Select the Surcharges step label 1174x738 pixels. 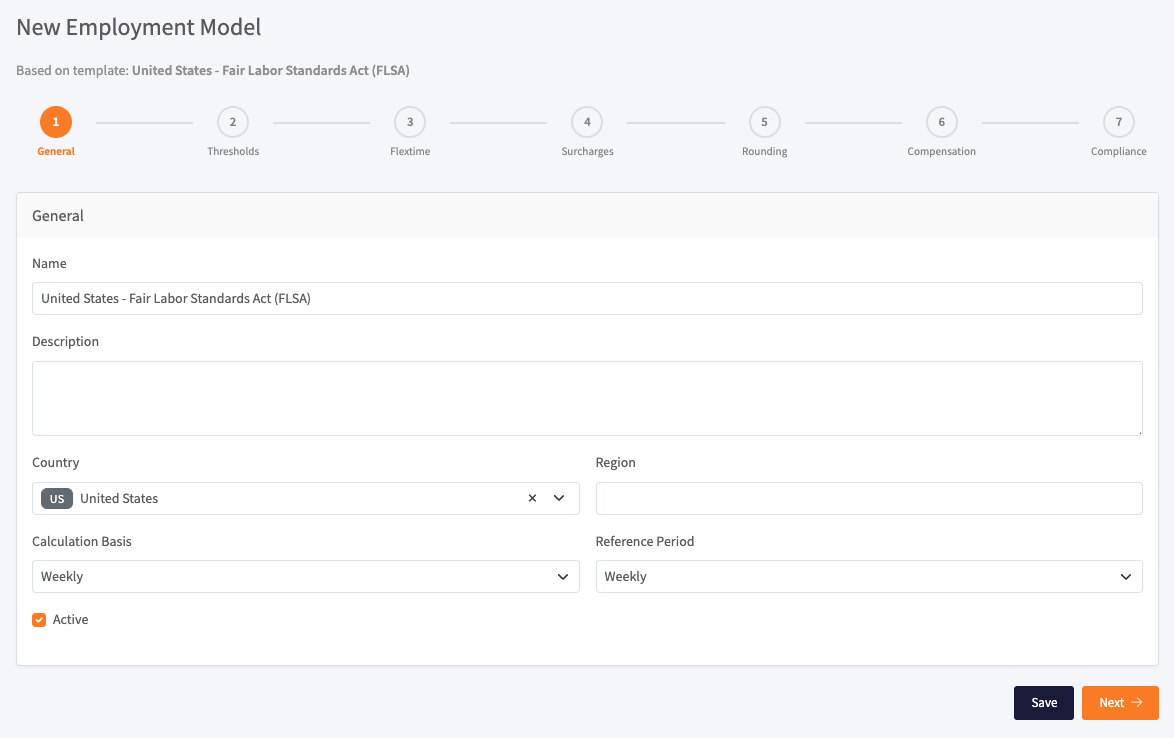[587, 151]
